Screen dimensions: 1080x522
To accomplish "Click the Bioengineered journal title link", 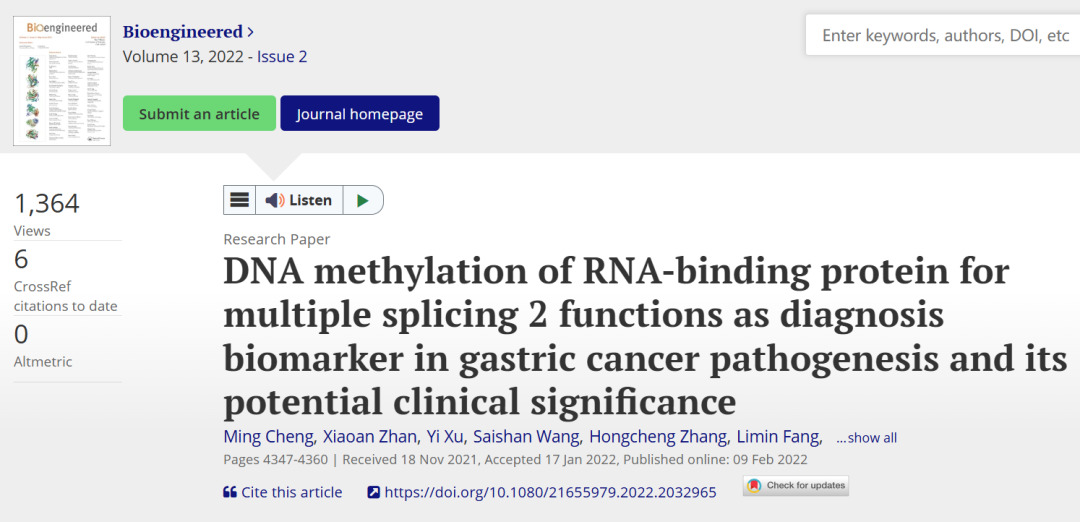I will coord(183,32).
